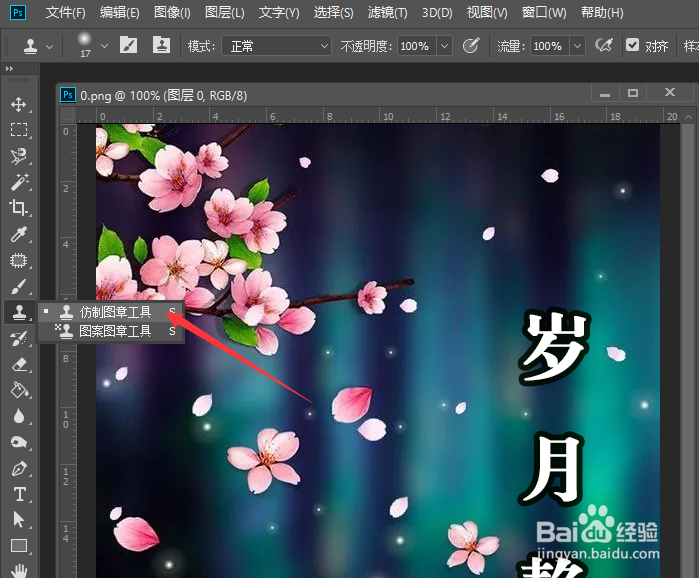
Task: Open the Window (窗口) menu
Action: (x=544, y=12)
